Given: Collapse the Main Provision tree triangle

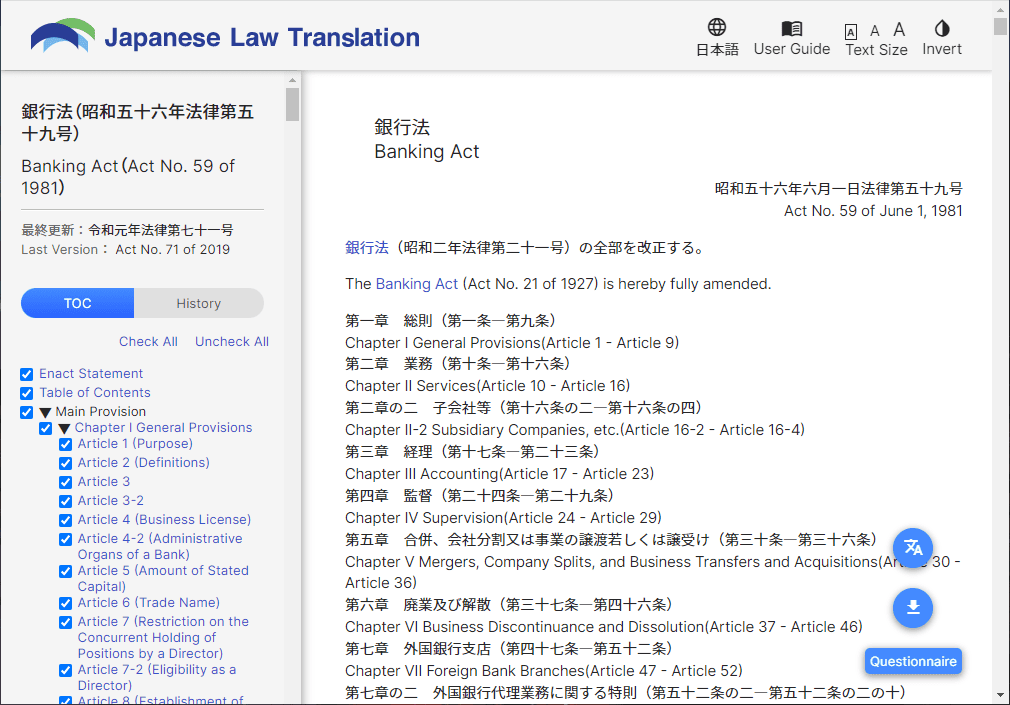Looking at the screenshot, I should pyautogui.click(x=45, y=412).
